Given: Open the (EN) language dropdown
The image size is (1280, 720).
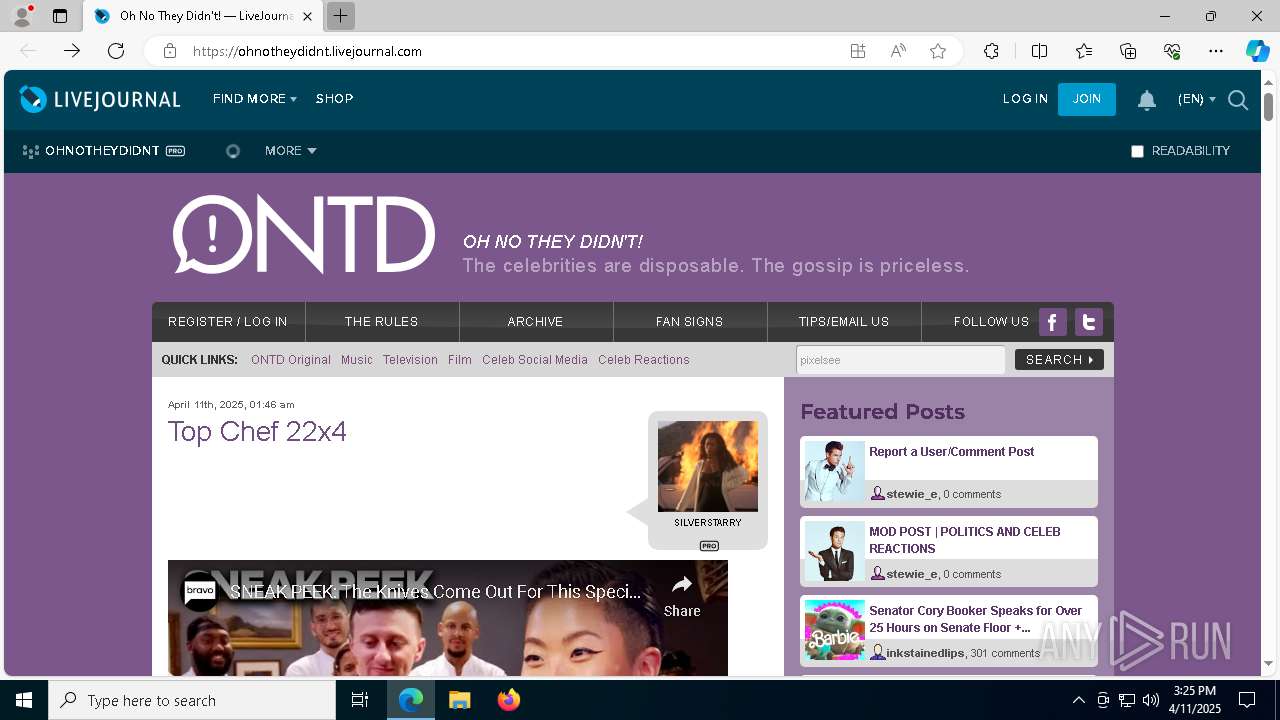Looking at the screenshot, I should tap(1197, 99).
